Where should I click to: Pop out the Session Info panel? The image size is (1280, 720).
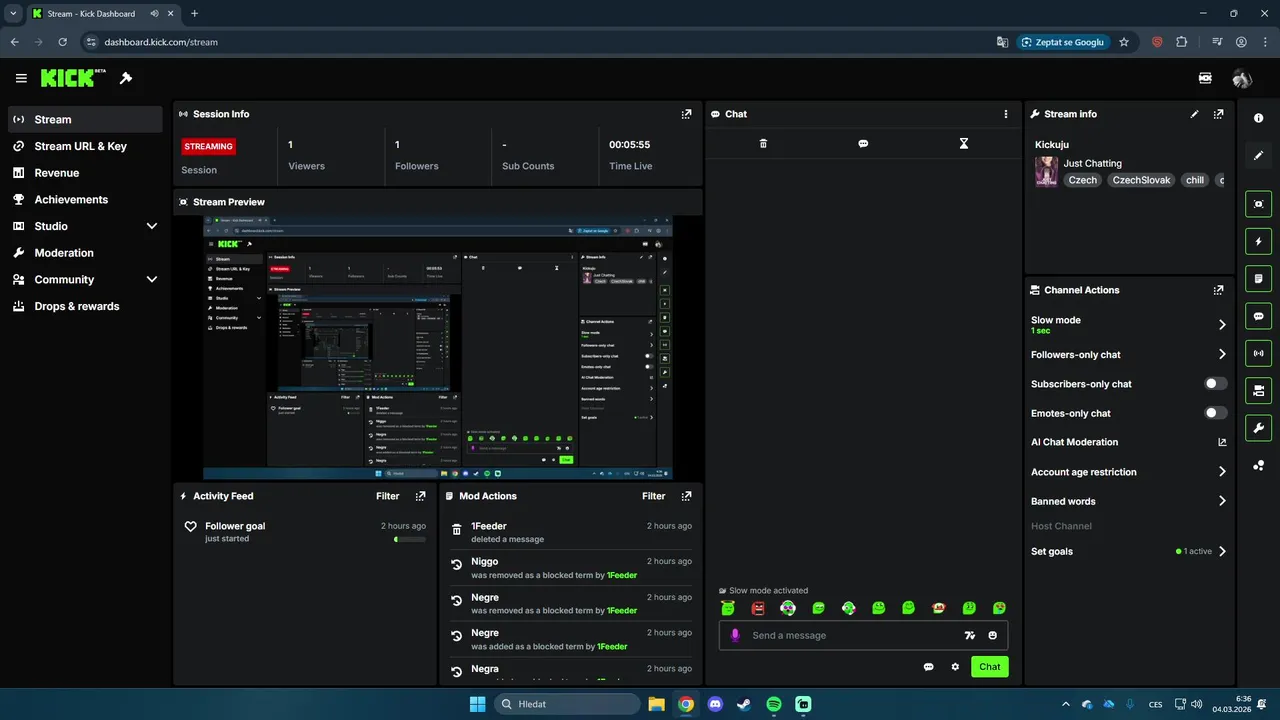(x=686, y=114)
